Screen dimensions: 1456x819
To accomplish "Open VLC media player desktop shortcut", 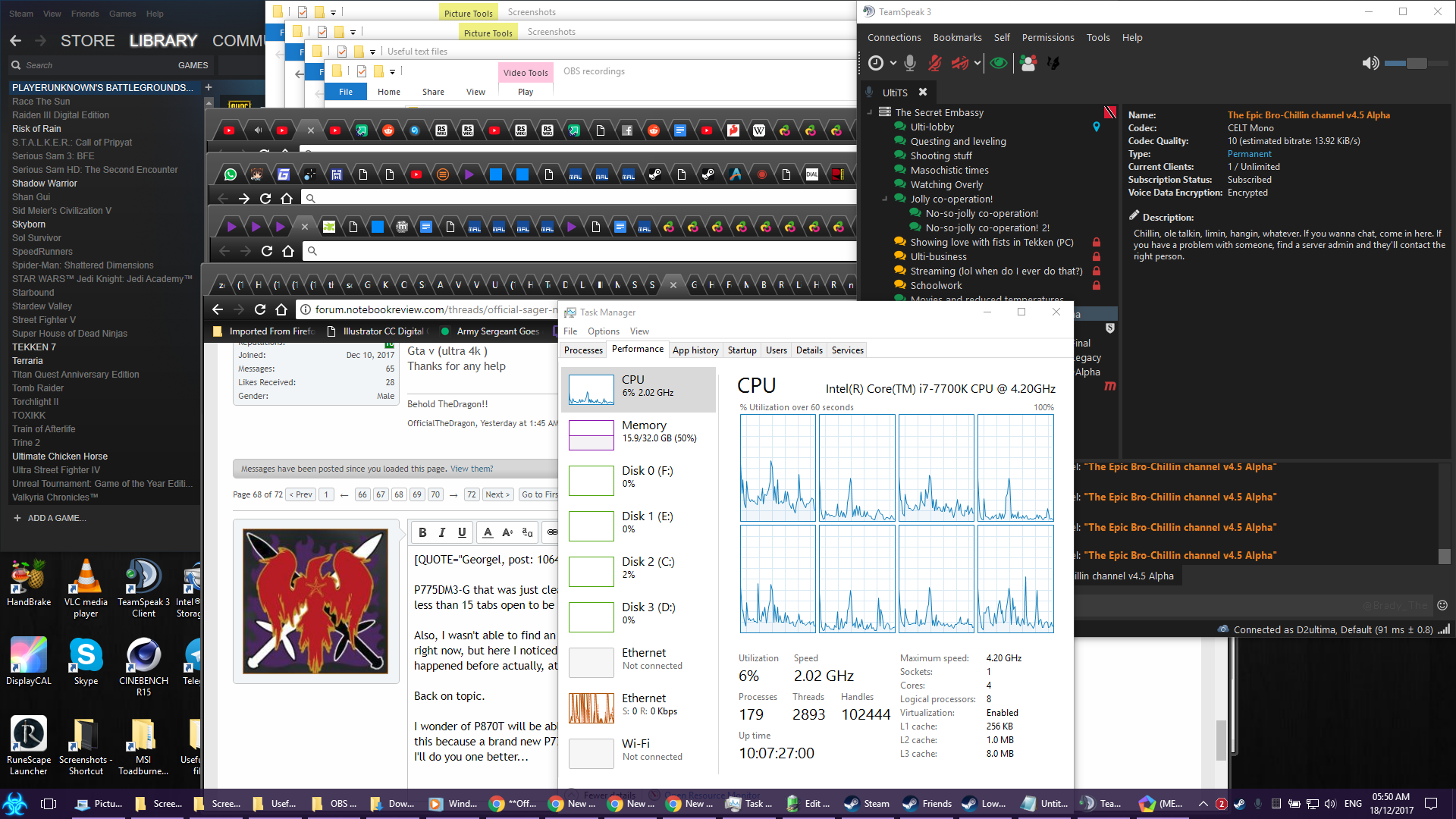I will click(86, 588).
